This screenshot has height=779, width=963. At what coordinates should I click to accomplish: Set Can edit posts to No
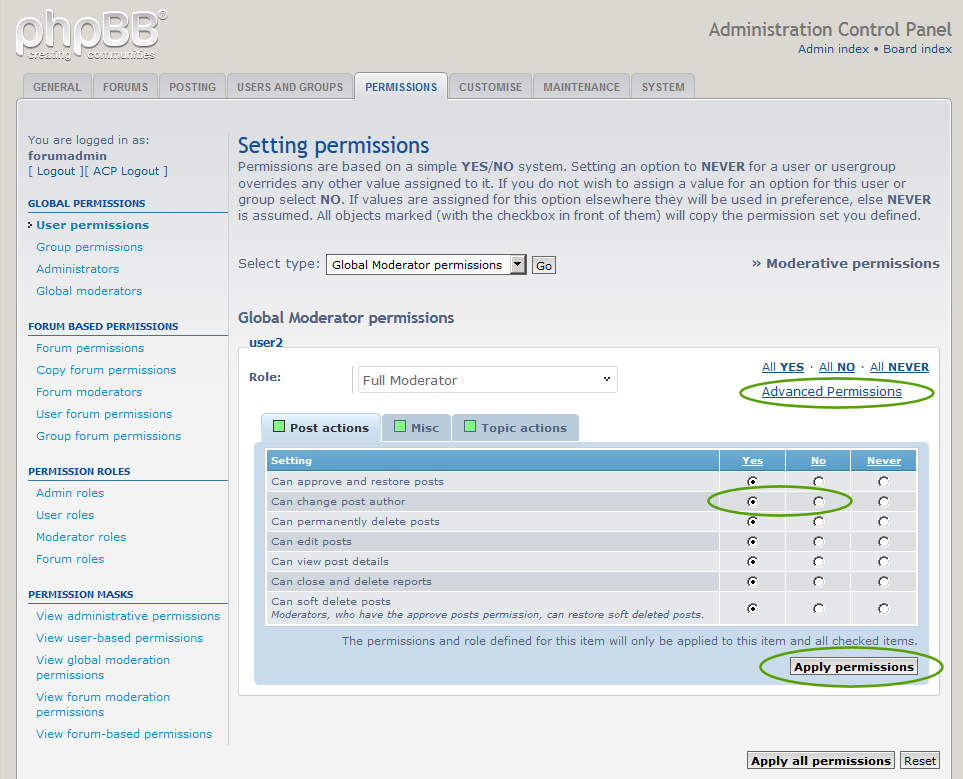click(x=818, y=541)
